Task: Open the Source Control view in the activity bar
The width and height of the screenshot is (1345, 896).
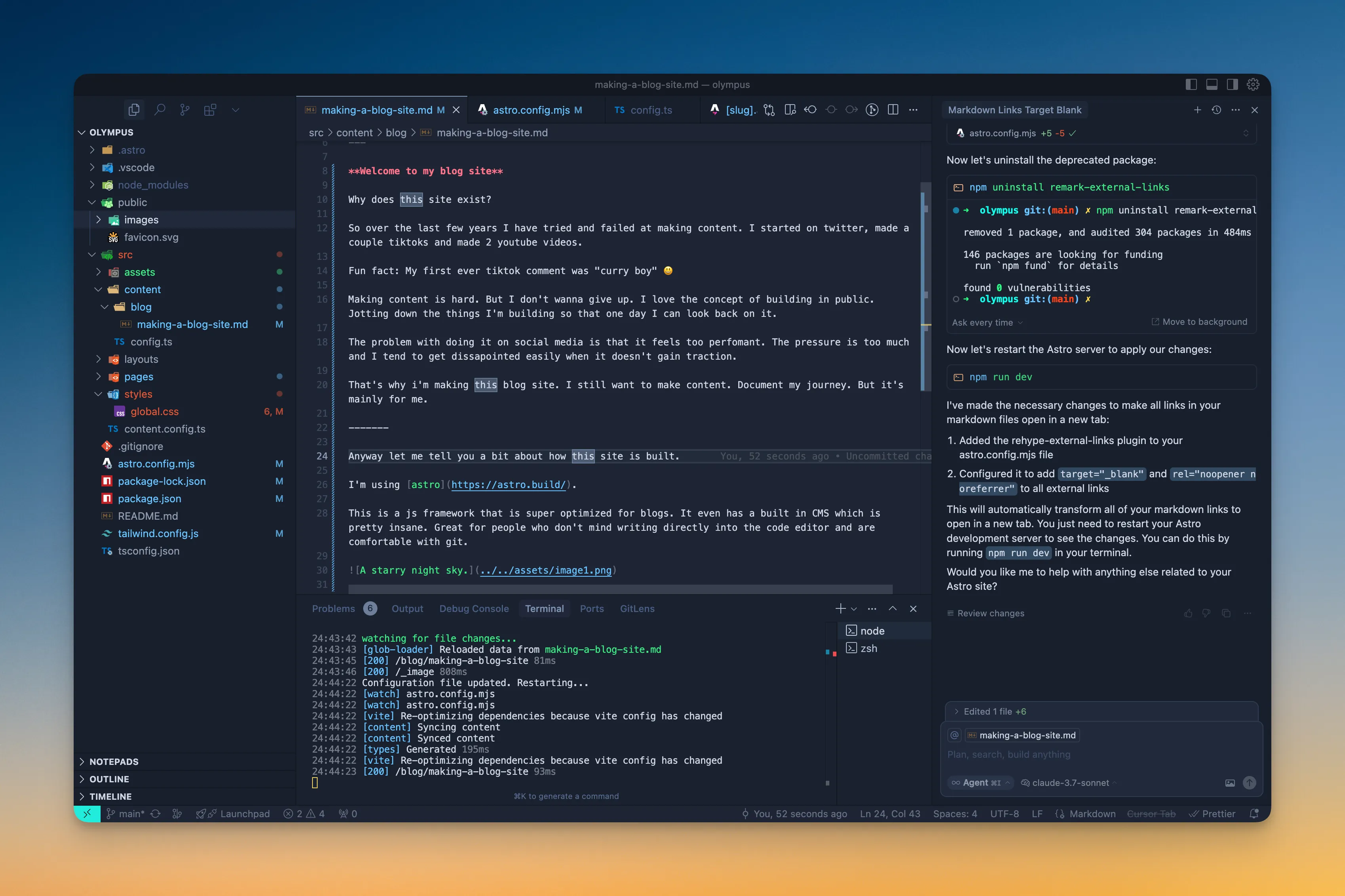Action: pyautogui.click(x=185, y=110)
